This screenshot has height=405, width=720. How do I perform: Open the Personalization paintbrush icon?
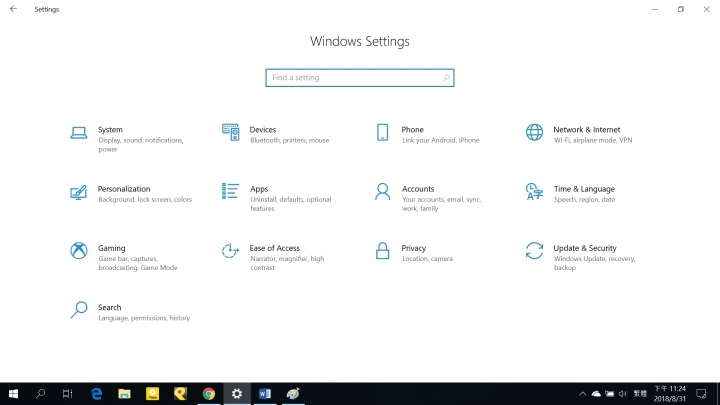click(x=79, y=192)
